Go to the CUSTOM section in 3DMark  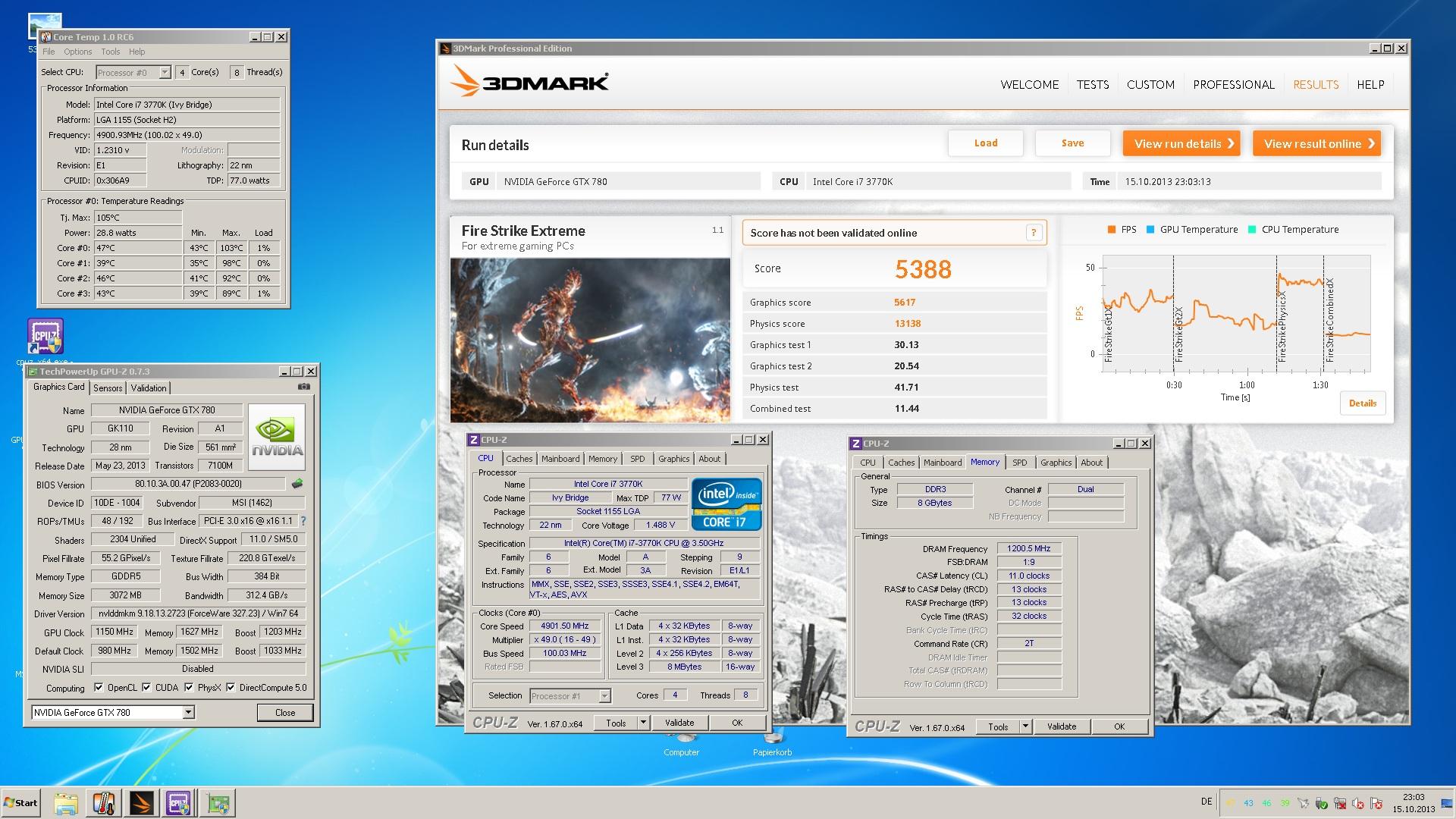[1150, 84]
